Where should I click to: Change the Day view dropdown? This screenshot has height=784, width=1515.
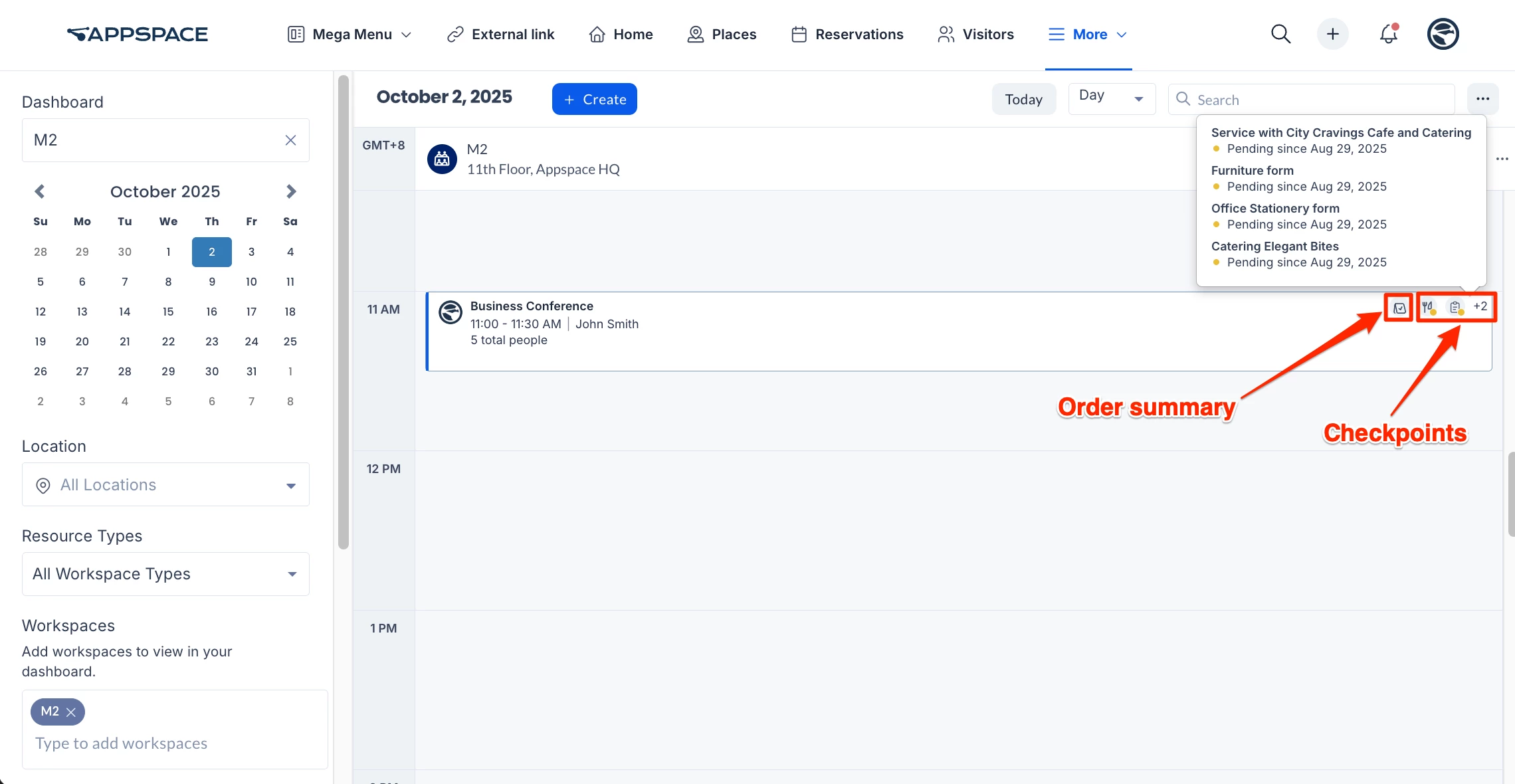pyautogui.click(x=1111, y=98)
